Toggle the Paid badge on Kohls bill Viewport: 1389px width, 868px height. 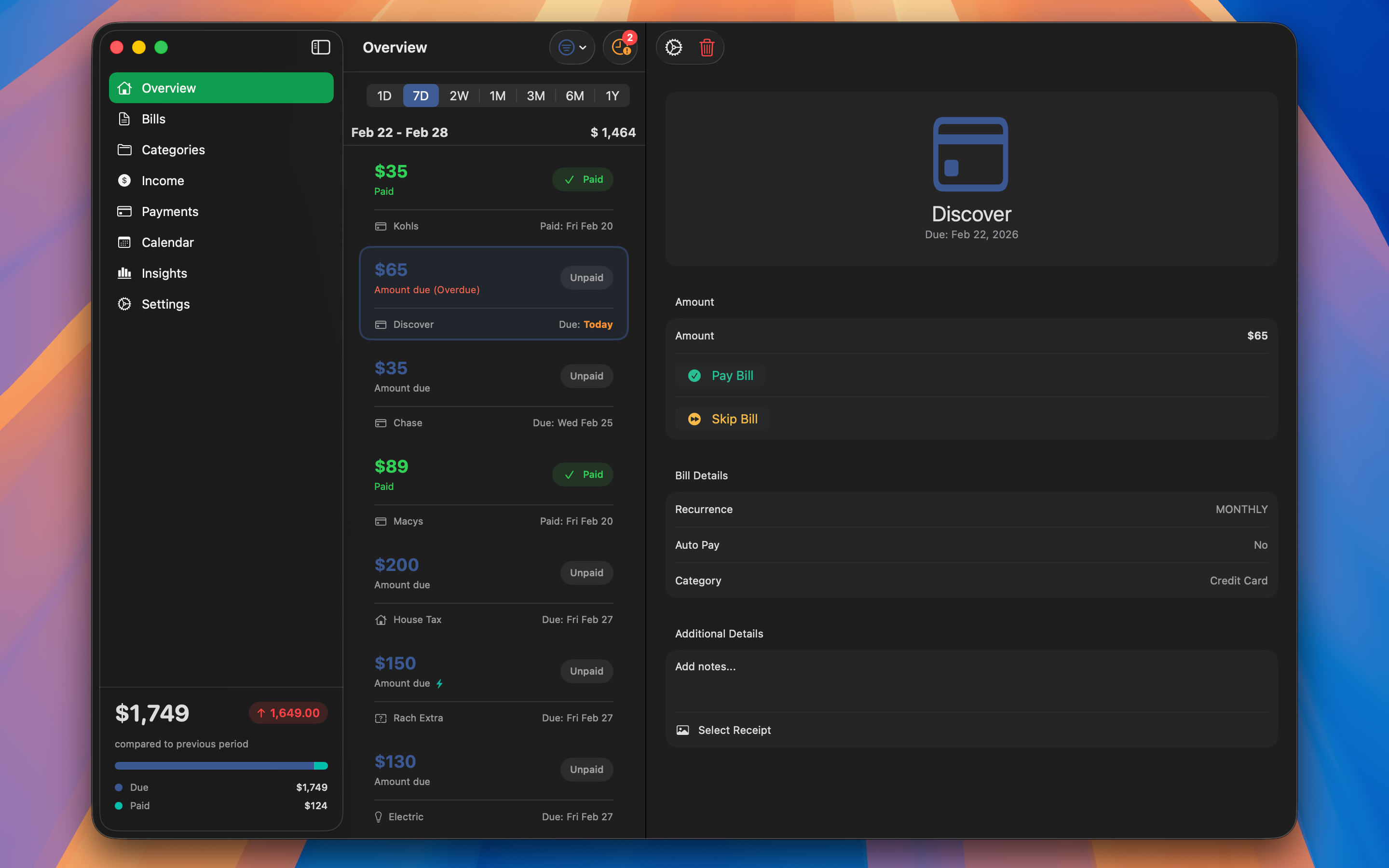(583, 180)
